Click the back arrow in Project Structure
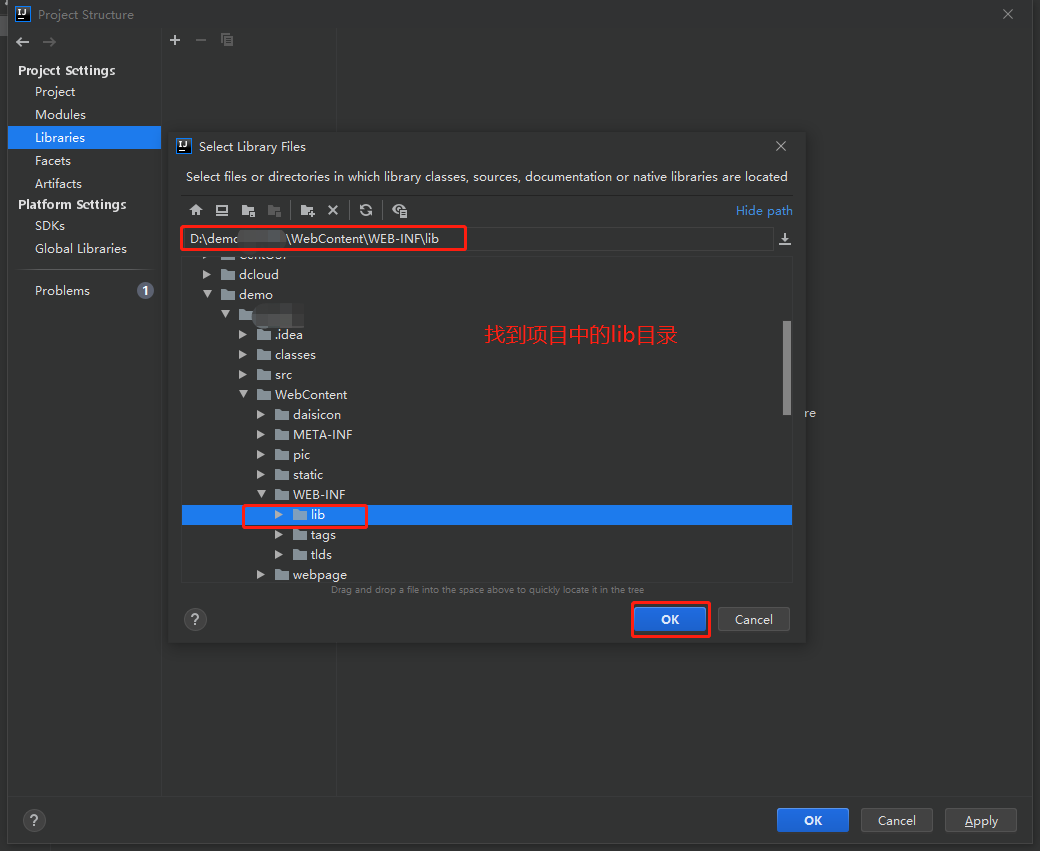Screen dimensions: 1040x851 pos(23,42)
